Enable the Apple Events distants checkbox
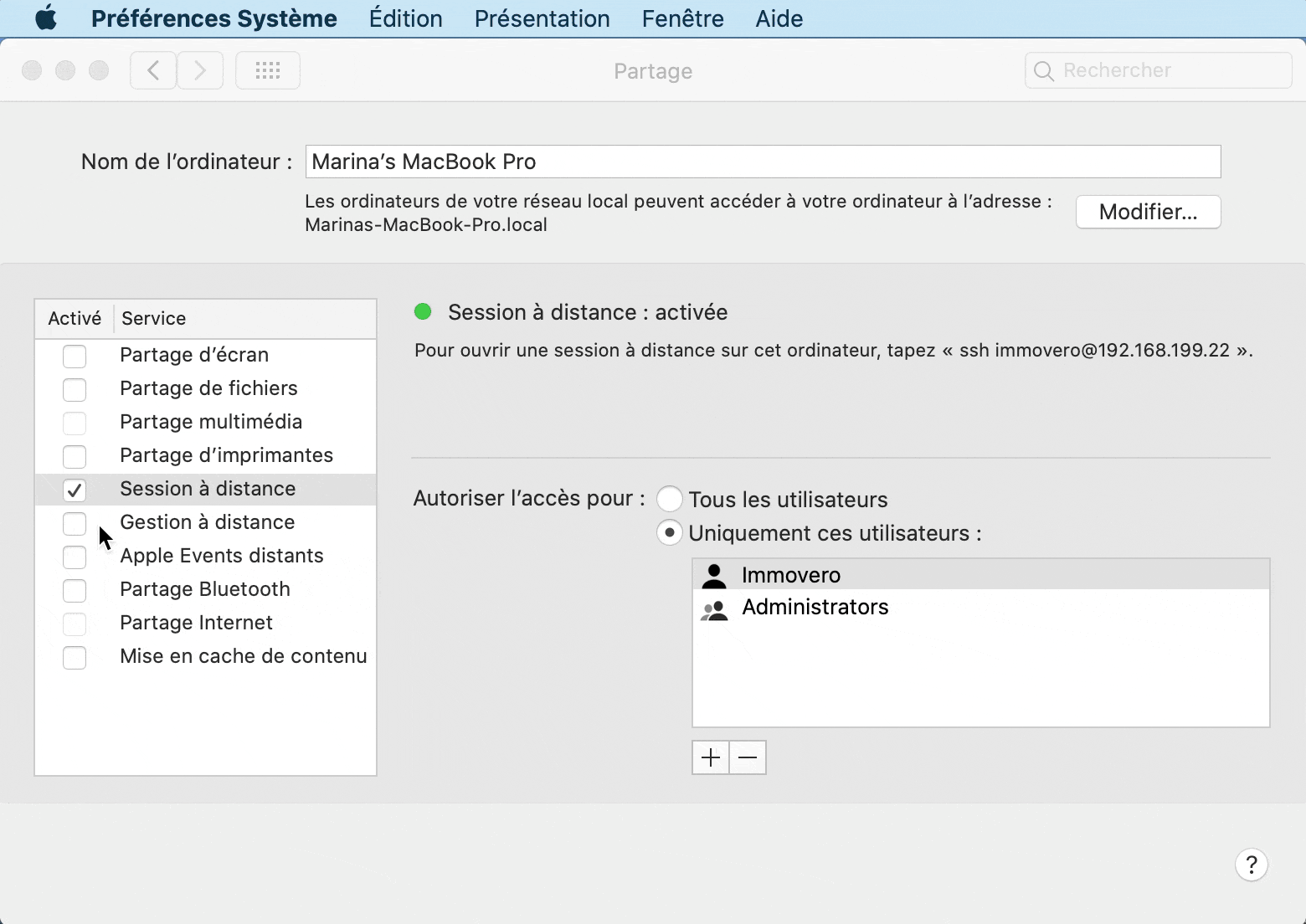 75,557
